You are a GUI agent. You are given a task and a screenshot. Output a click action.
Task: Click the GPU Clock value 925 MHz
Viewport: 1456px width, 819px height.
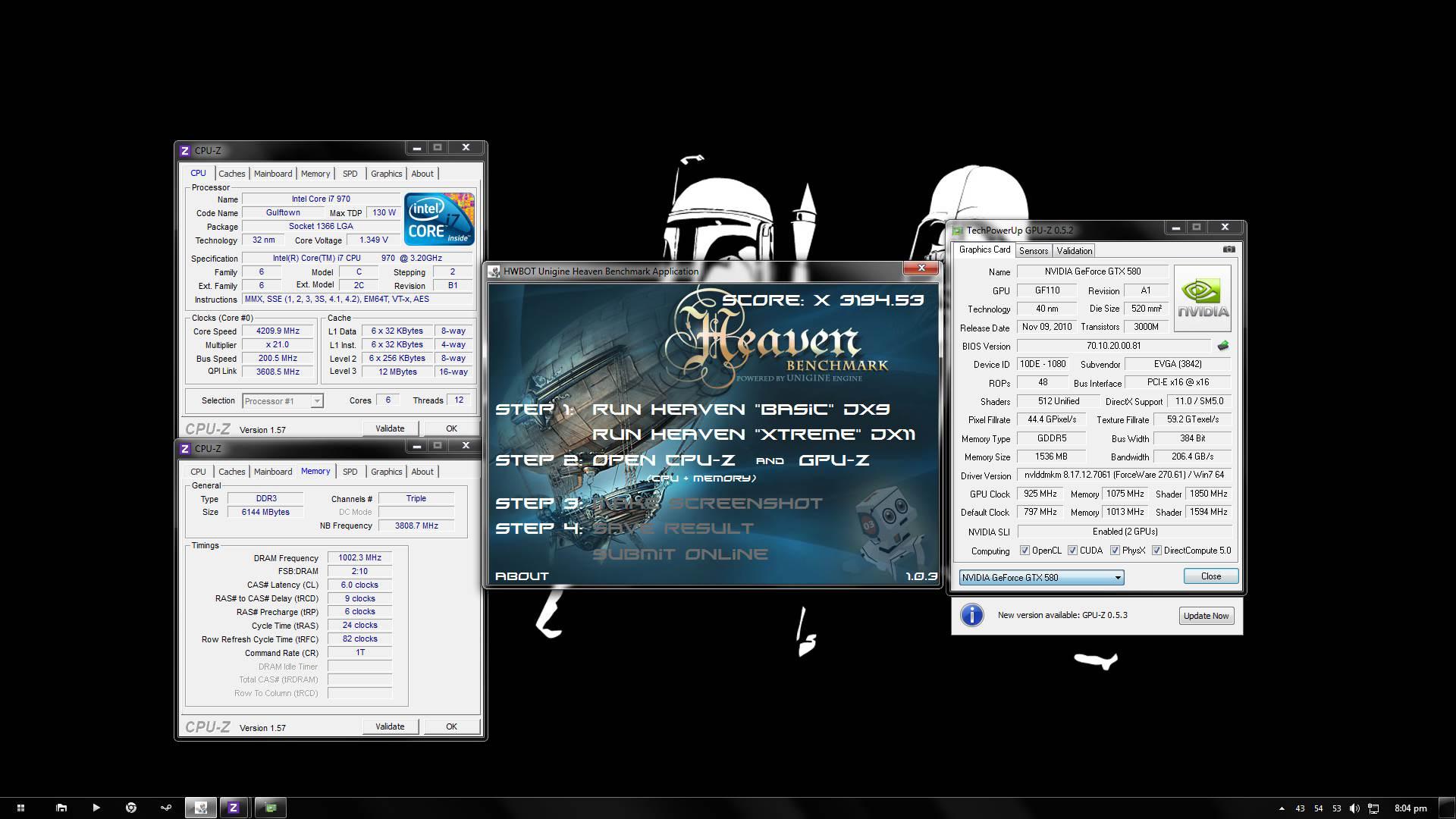[1040, 494]
